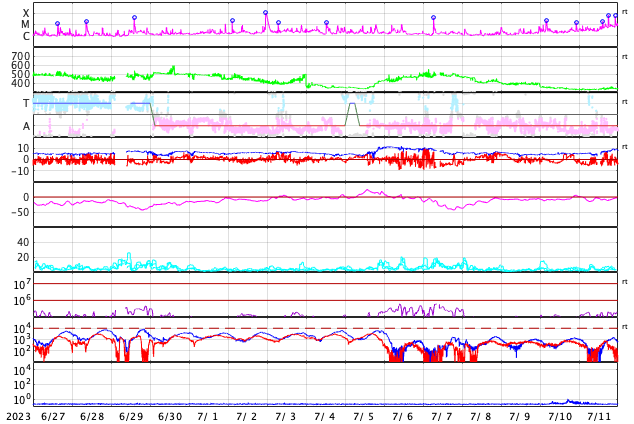Screen dimensions: 634x424
Task: Select the flare peak marker on 6/29
Action: point(135,18)
